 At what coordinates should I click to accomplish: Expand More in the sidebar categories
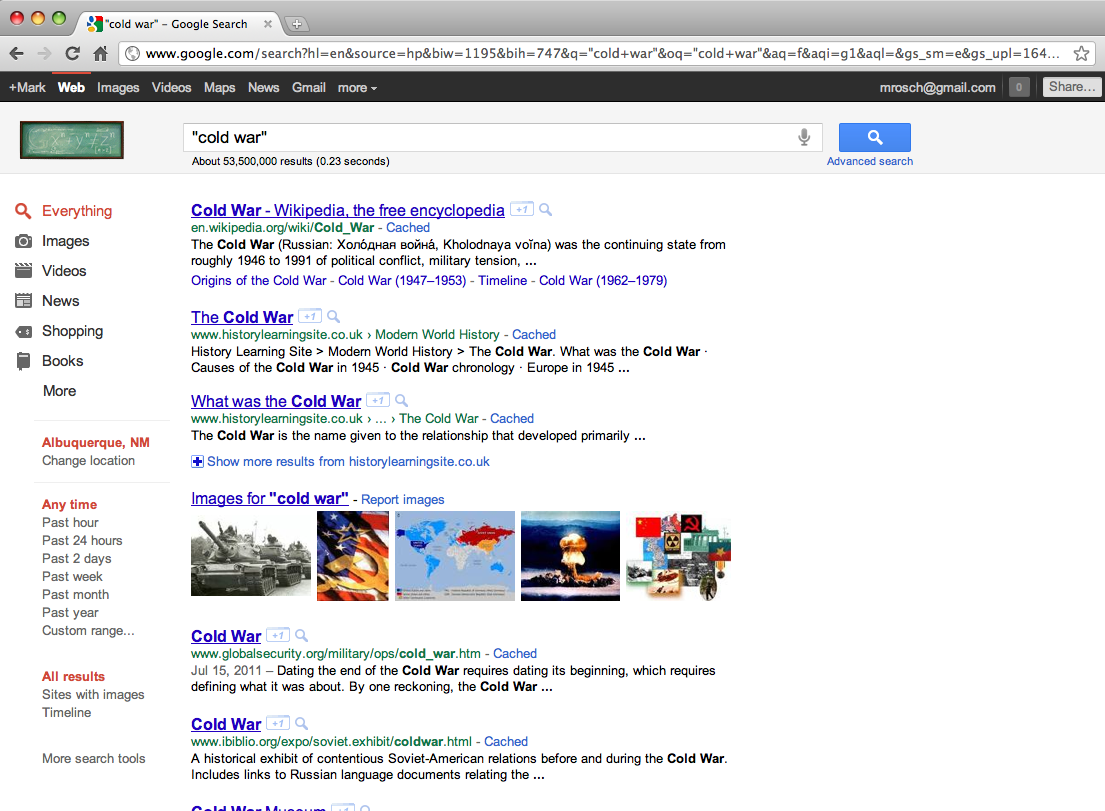[x=59, y=390]
